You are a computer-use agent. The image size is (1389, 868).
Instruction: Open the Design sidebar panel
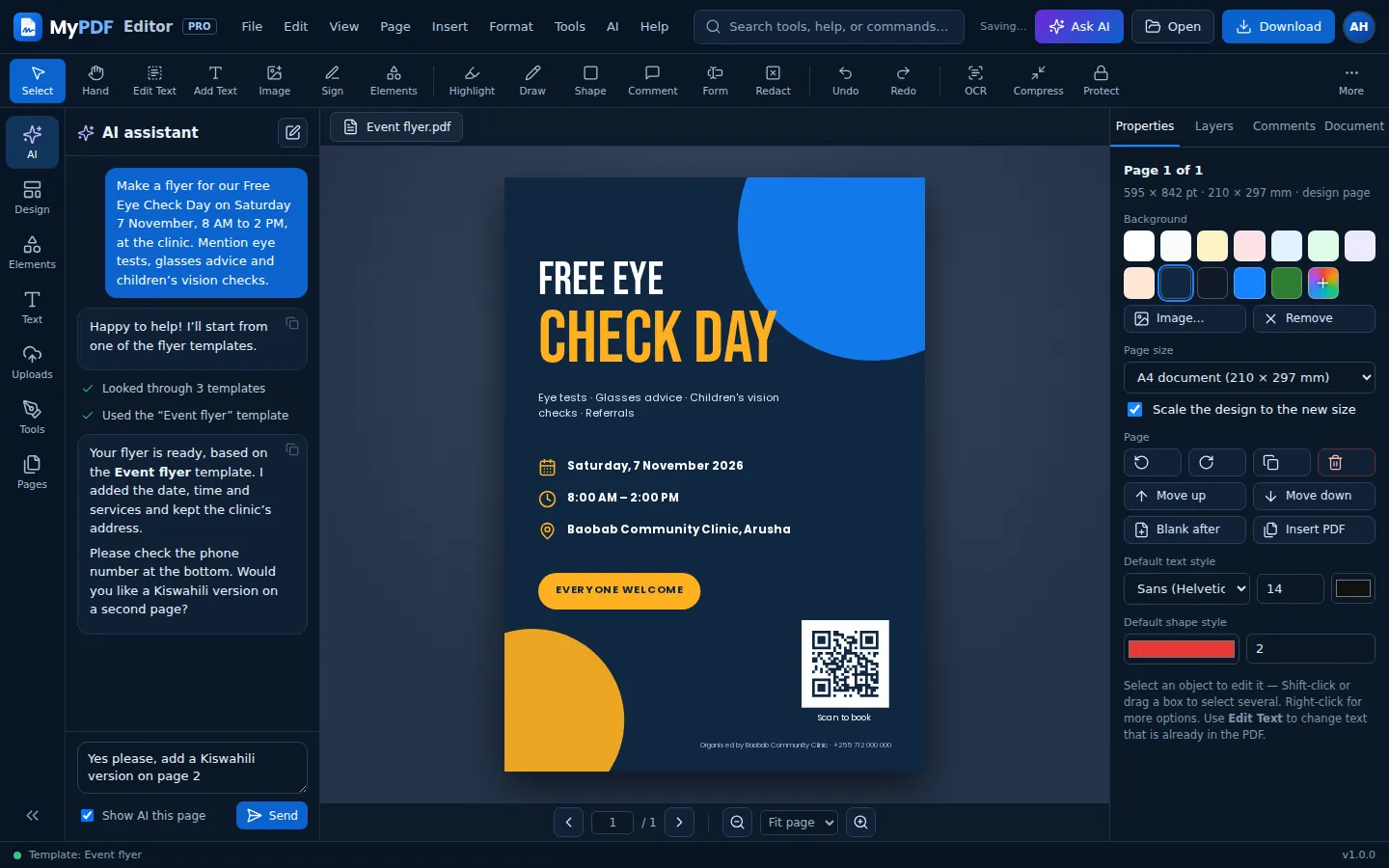pyautogui.click(x=32, y=197)
